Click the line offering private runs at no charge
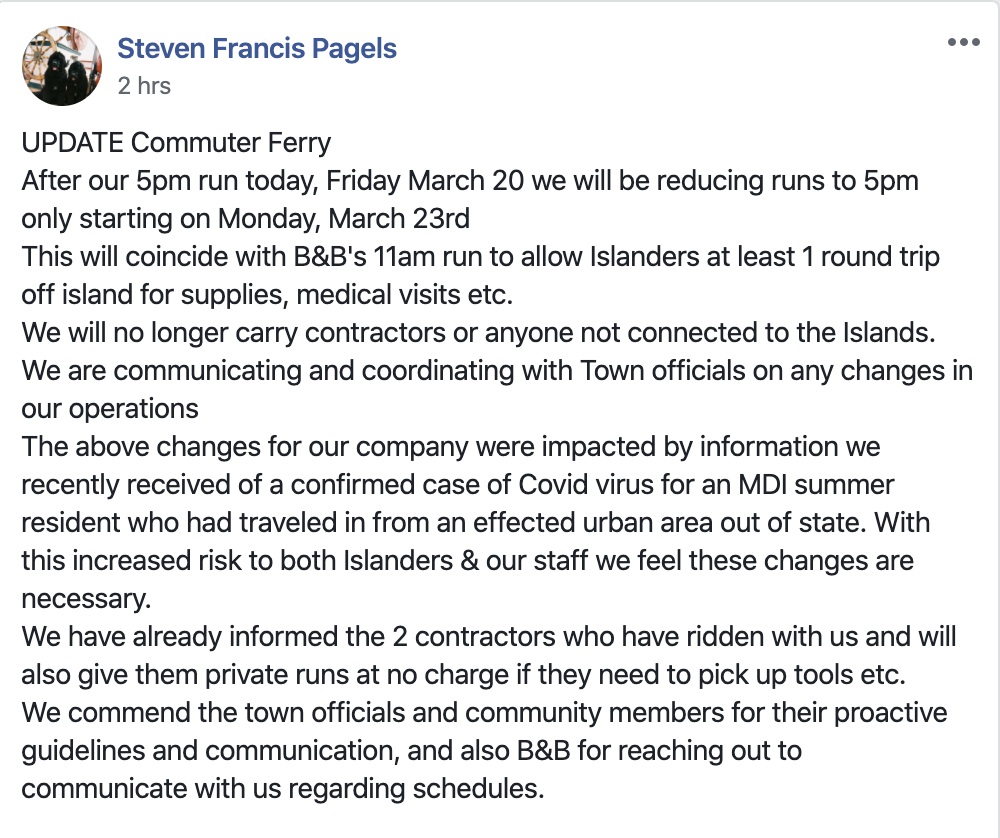Image resolution: width=1000 pixels, height=838 pixels. coord(464,675)
